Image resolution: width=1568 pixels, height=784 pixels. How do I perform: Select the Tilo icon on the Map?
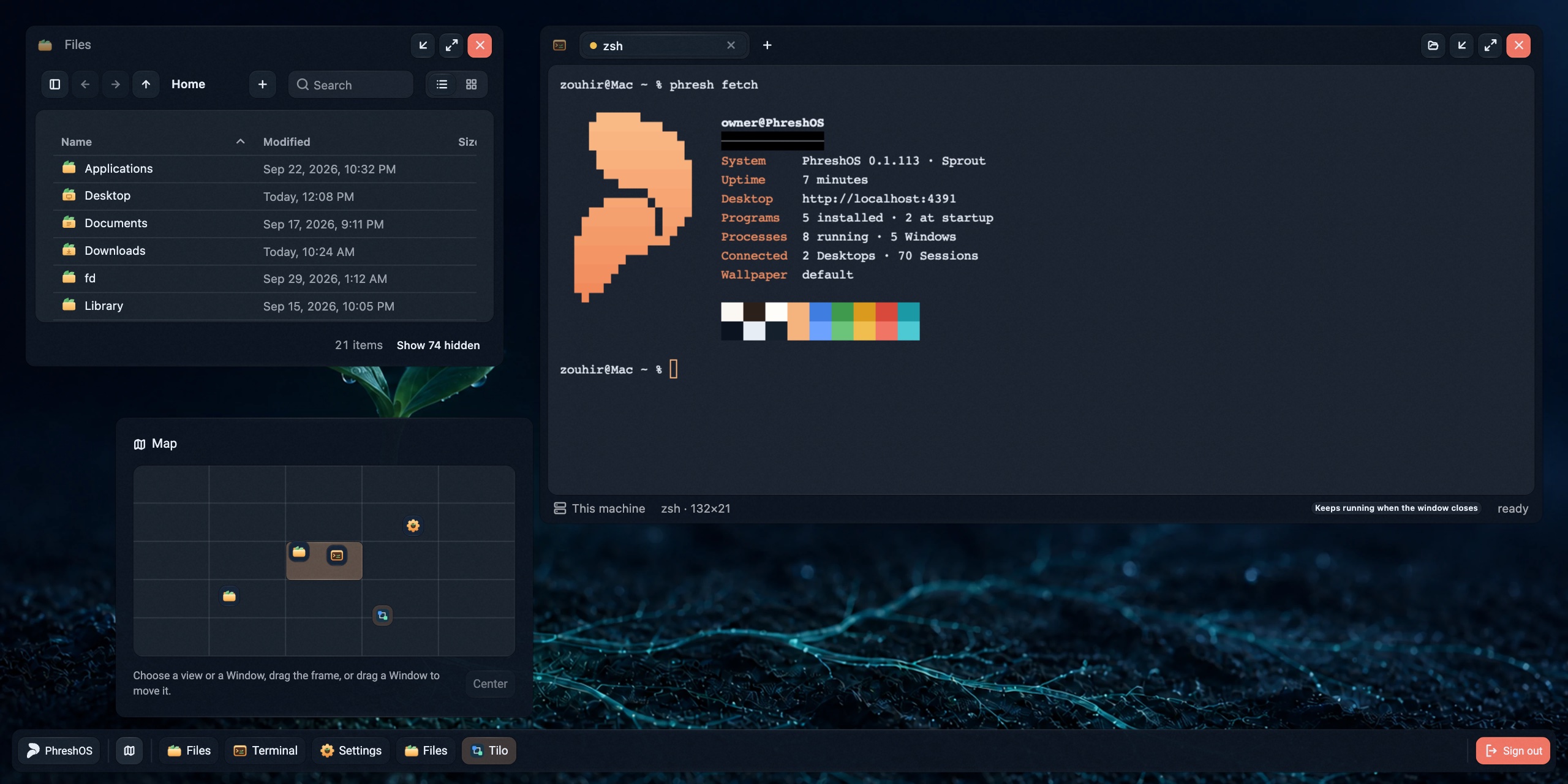[383, 616]
